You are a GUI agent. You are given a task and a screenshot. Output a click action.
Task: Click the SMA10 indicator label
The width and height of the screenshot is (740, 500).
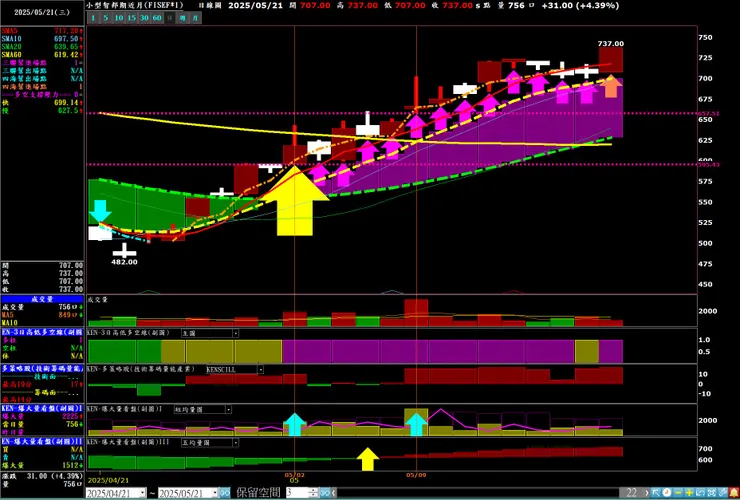11,39
